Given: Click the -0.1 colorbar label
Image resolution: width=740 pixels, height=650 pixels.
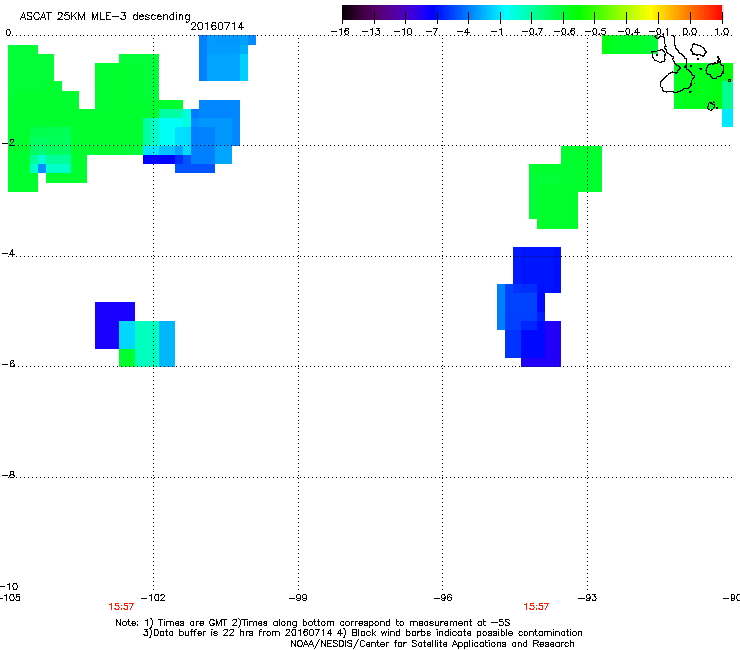Looking at the screenshot, I should coord(659,32).
